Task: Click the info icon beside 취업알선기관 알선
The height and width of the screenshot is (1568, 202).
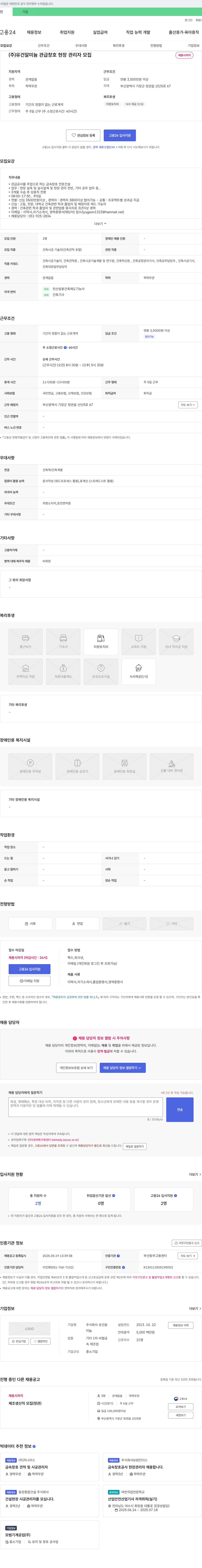Action: coord(113,1195)
